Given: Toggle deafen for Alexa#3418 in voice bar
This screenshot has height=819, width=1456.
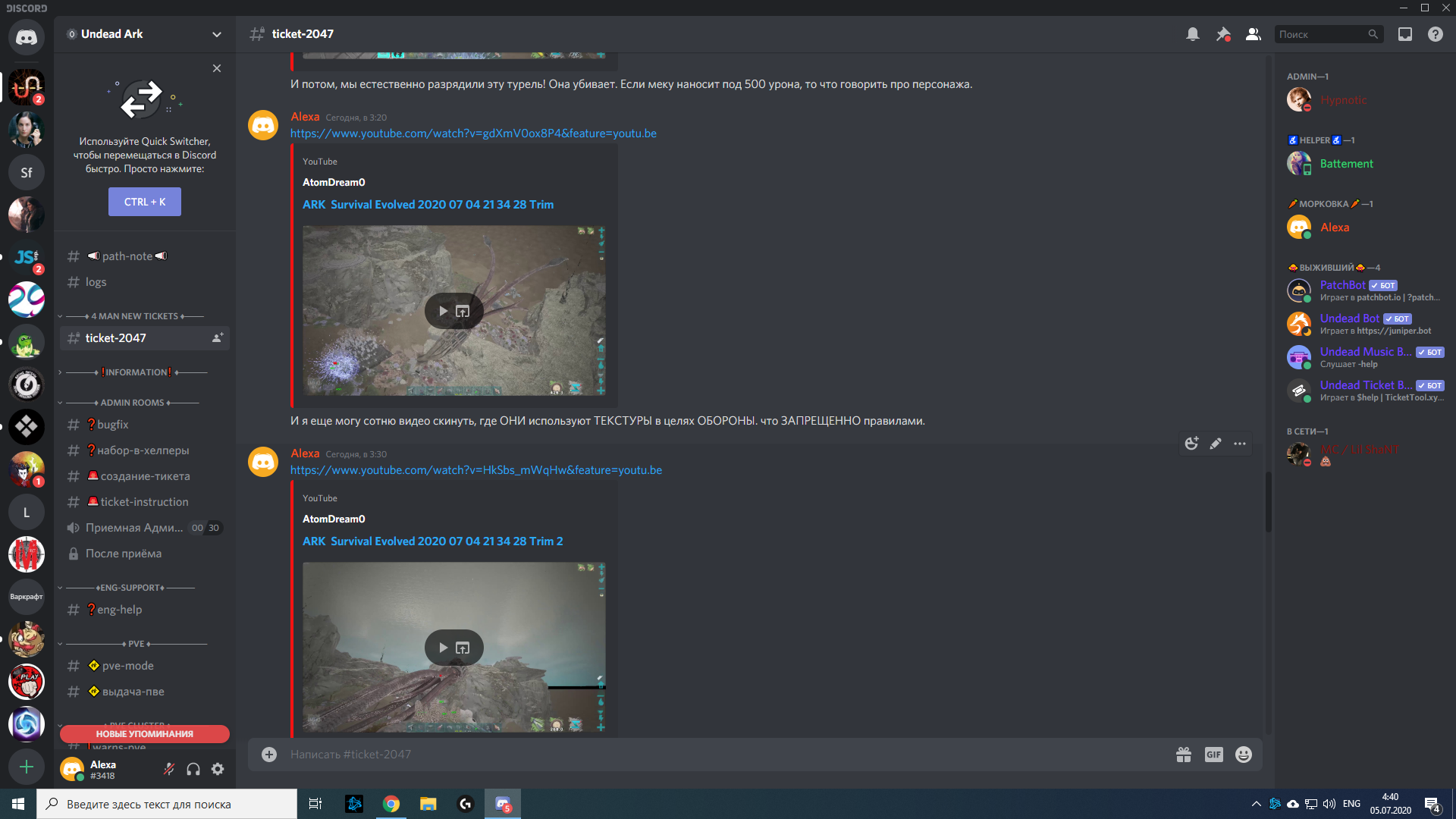Looking at the screenshot, I should click(x=195, y=769).
